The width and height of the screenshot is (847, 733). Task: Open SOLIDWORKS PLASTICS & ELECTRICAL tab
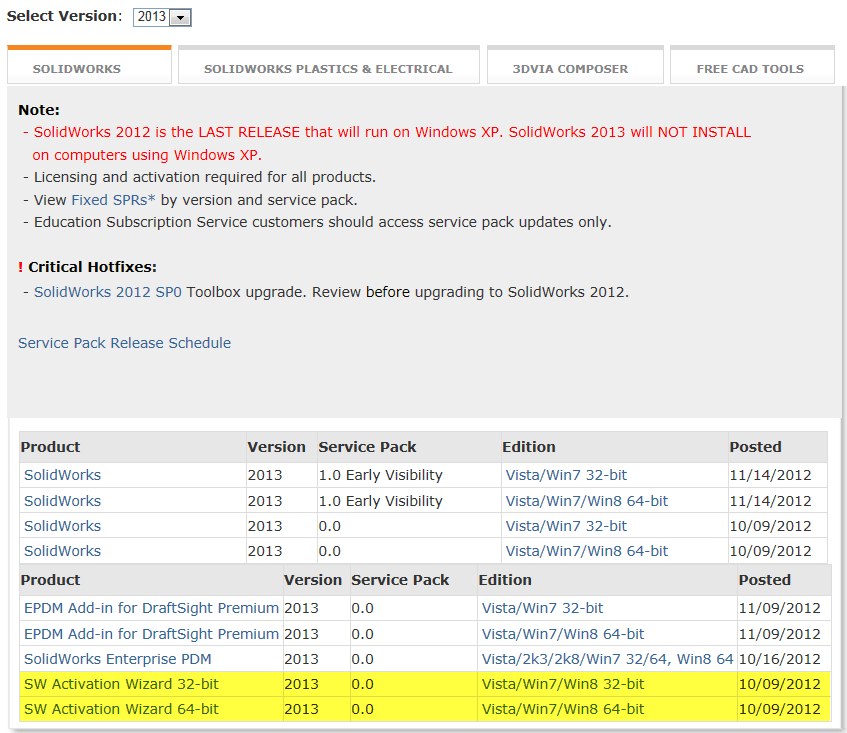point(328,69)
